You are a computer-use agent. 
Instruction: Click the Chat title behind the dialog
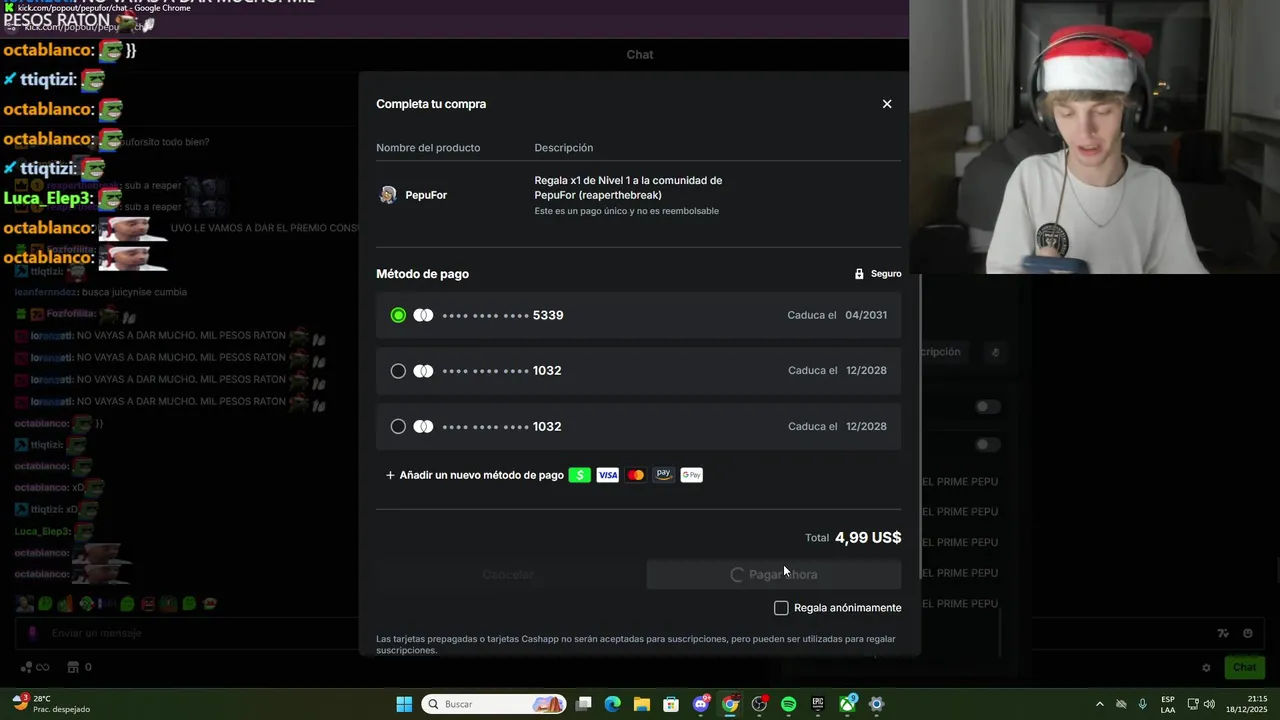(640, 55)
